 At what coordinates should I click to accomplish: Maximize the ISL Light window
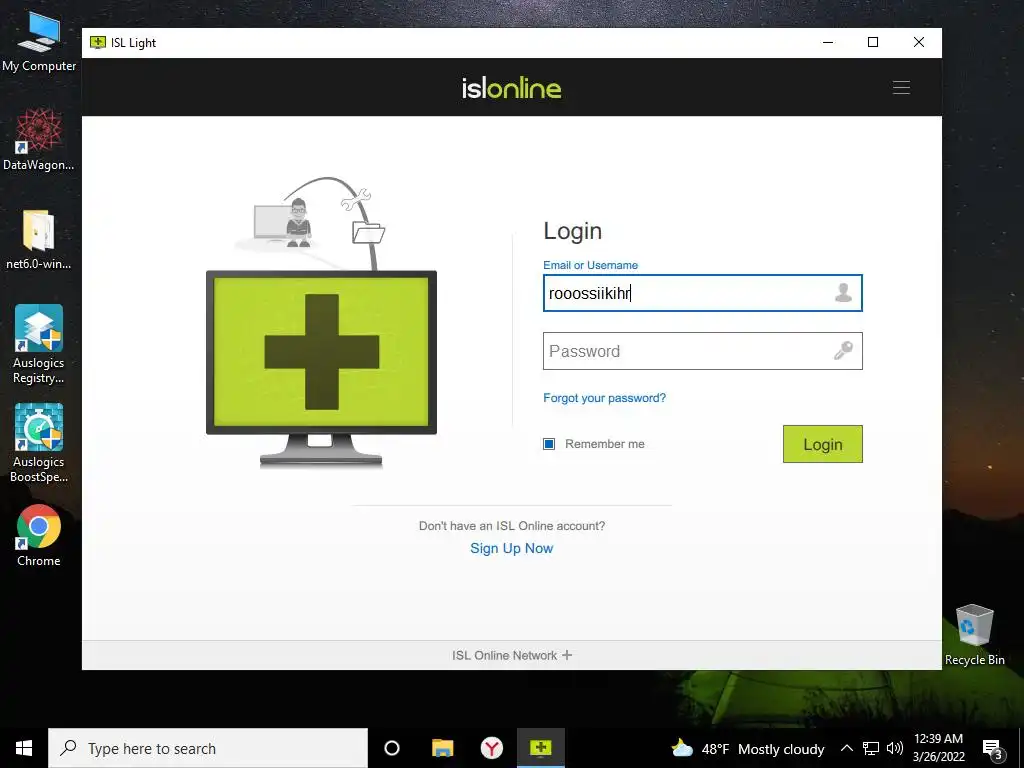click(872, 42)
